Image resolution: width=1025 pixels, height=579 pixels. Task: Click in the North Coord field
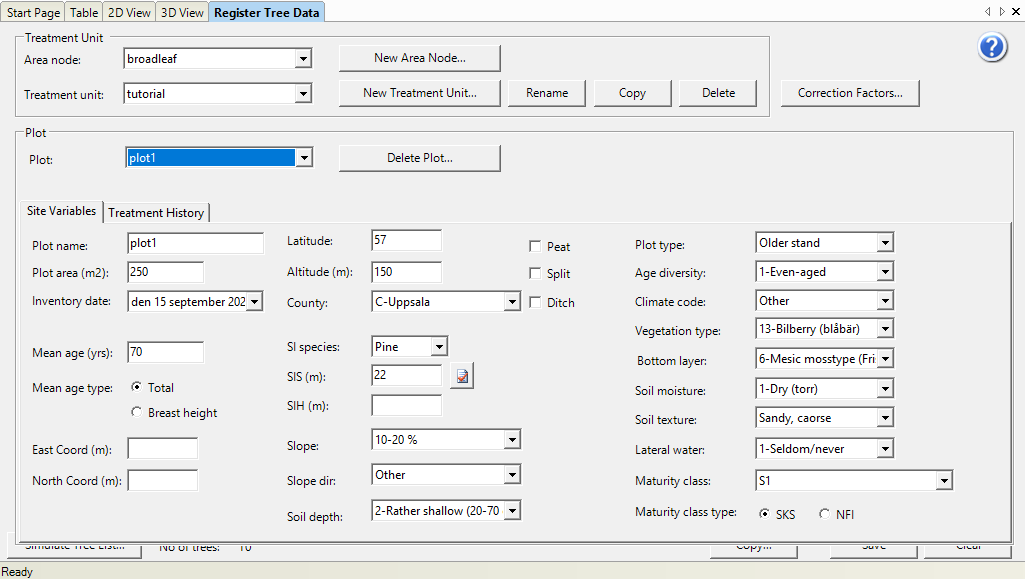[162, 480]
